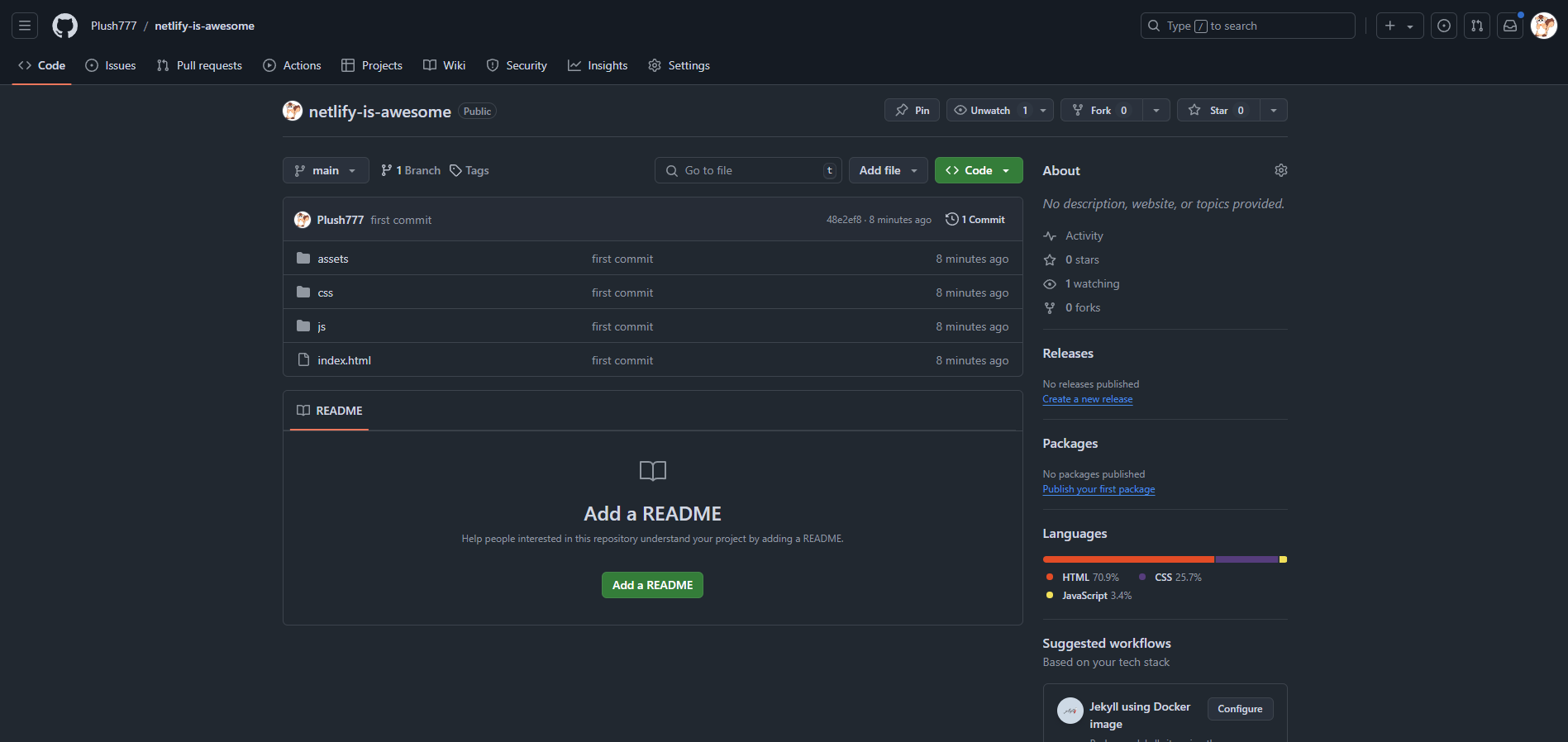1568x742 pixels.
Task: Switch to the Insights tab
Action: point(598,65)
